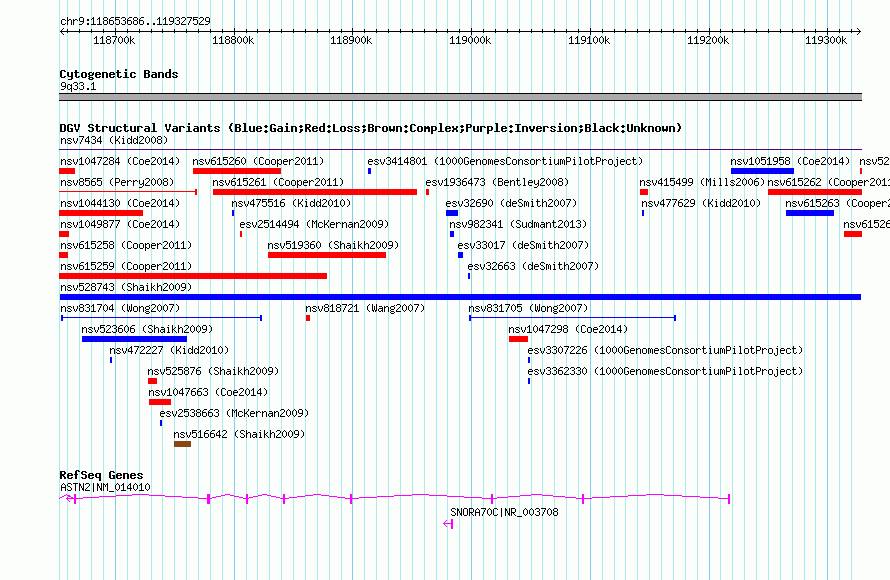890x580 pixels.
Task: Open esv2538663 (McKernan2009) label
Action: click(234, 413)
